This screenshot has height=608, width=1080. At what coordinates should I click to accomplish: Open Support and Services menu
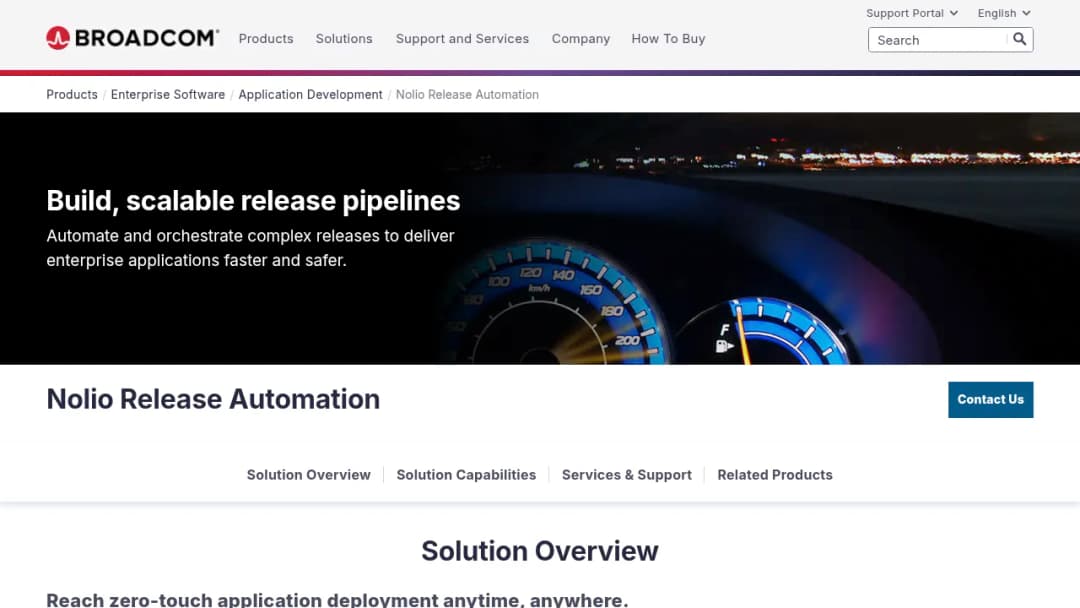point(462,39)
